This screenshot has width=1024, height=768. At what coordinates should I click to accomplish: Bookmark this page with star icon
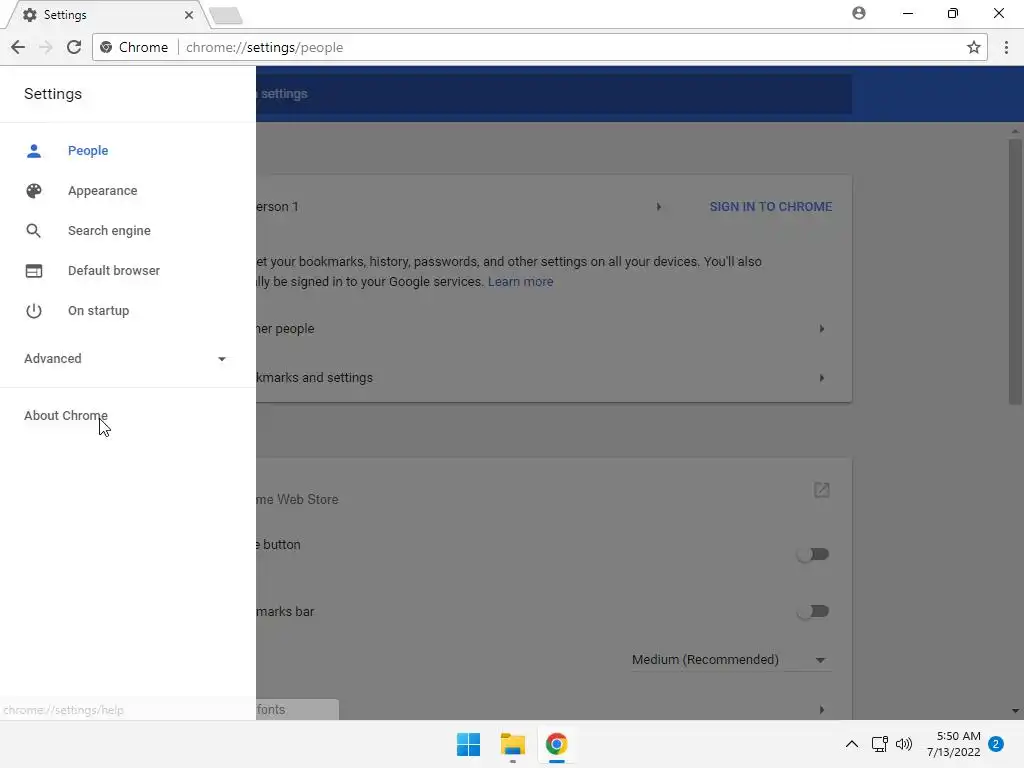[974, 47]
